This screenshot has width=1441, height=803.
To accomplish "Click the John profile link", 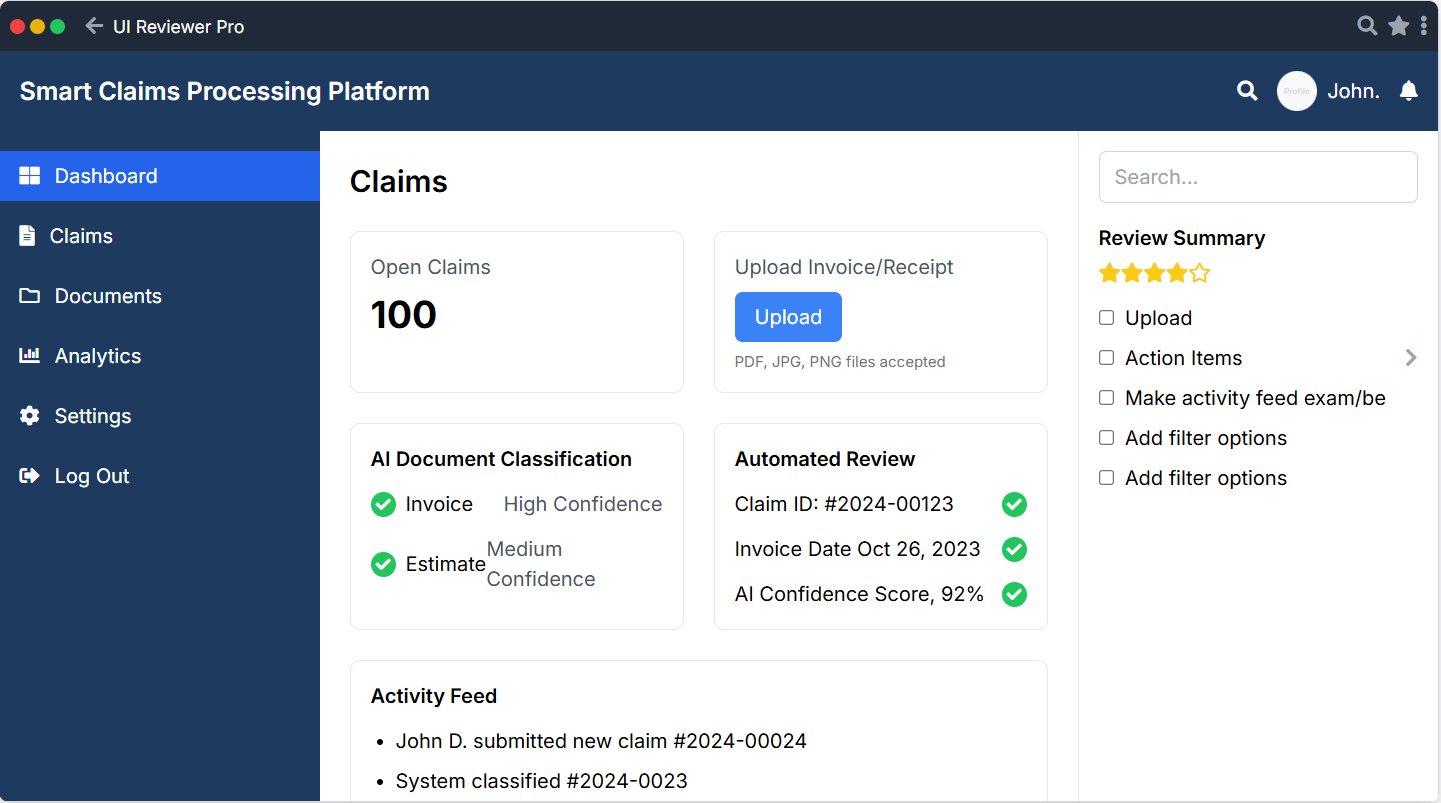I will [1353, 90].
